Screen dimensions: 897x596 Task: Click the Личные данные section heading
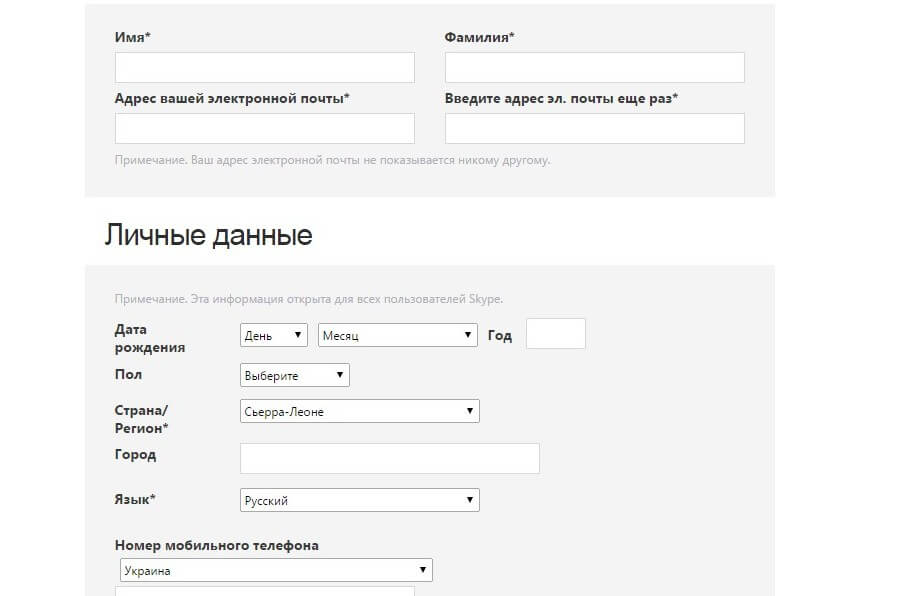pyautogui.click(x=208, y=235)
